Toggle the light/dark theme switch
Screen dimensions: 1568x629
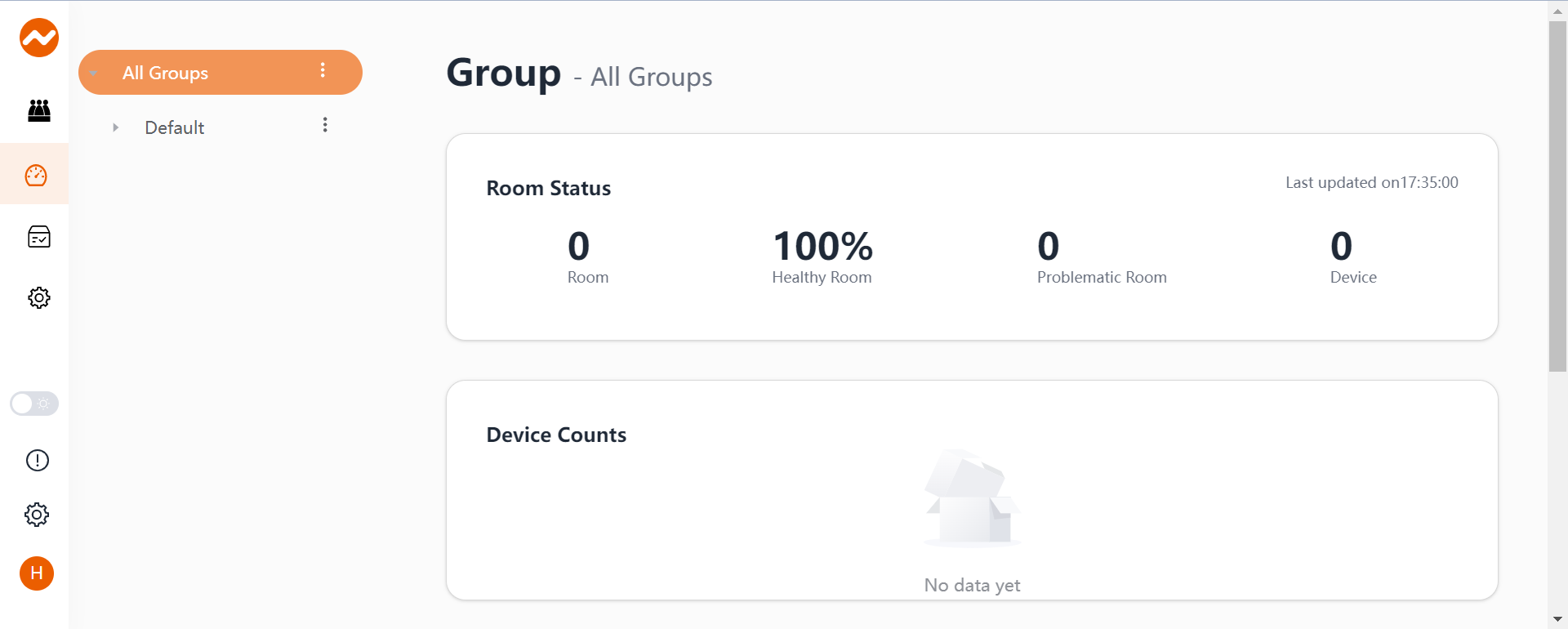pos(34,404)
